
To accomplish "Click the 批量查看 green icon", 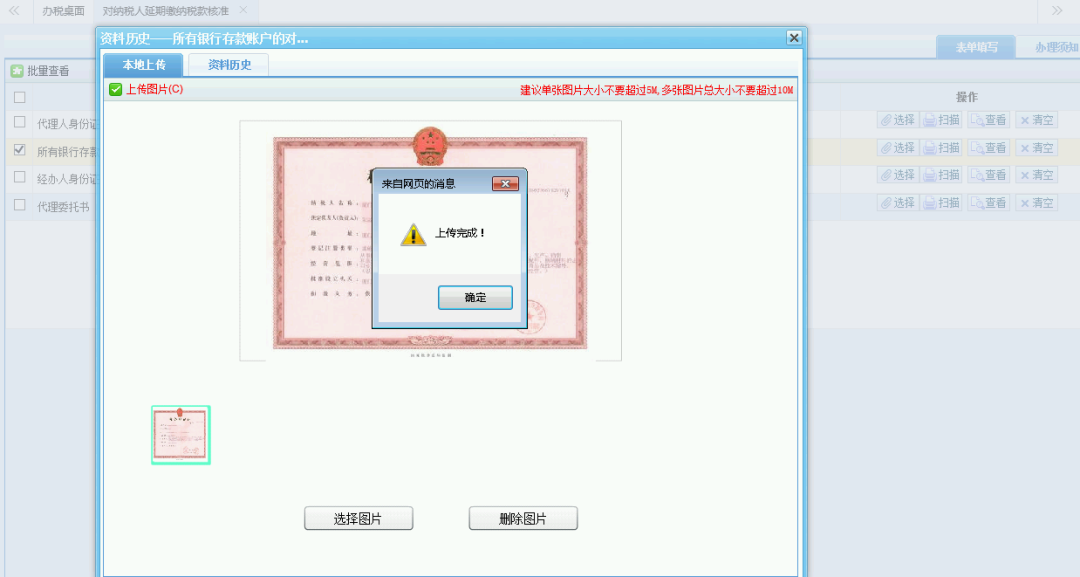I will point(17,71).
